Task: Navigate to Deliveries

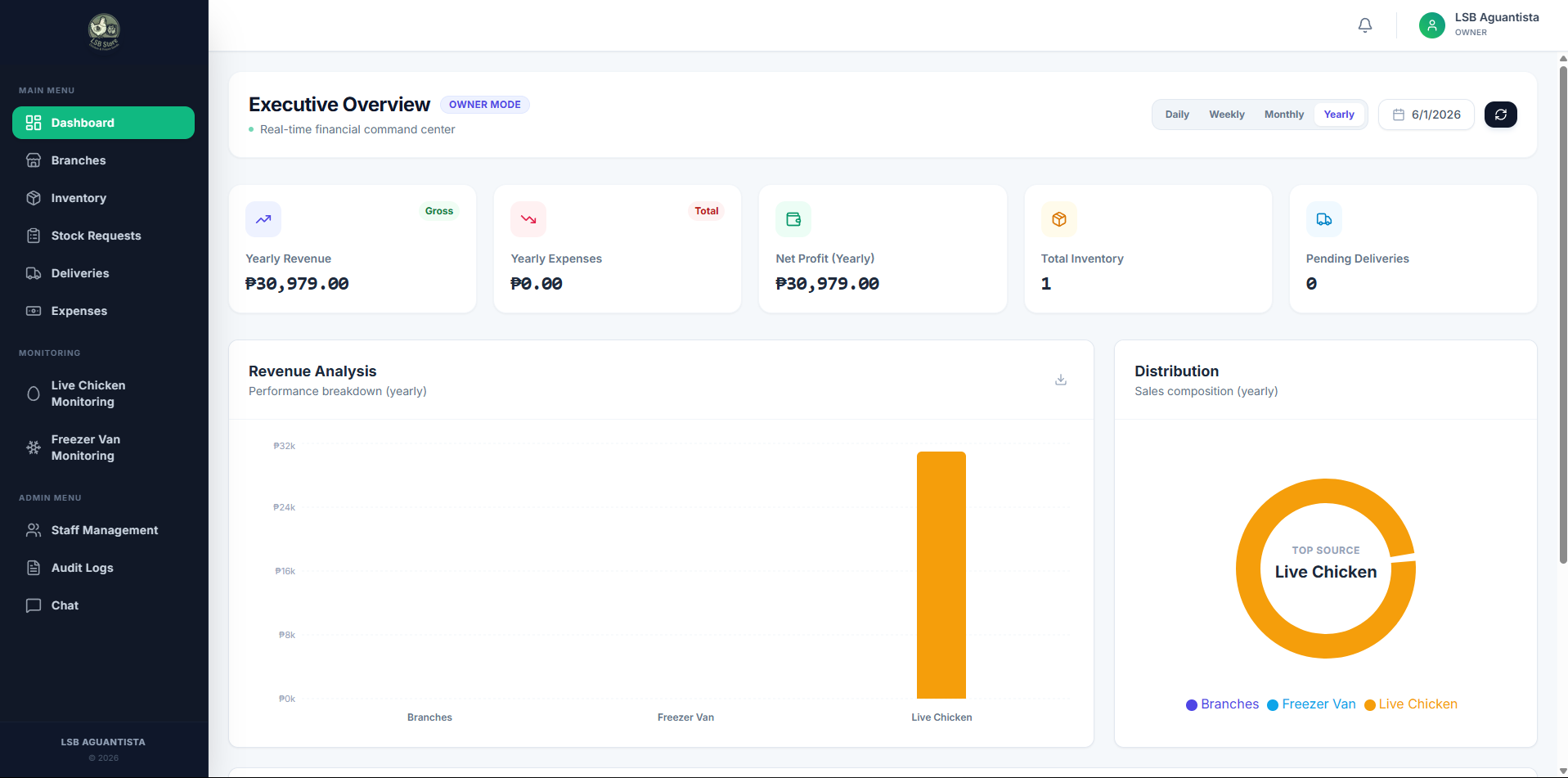Action: 103,273
